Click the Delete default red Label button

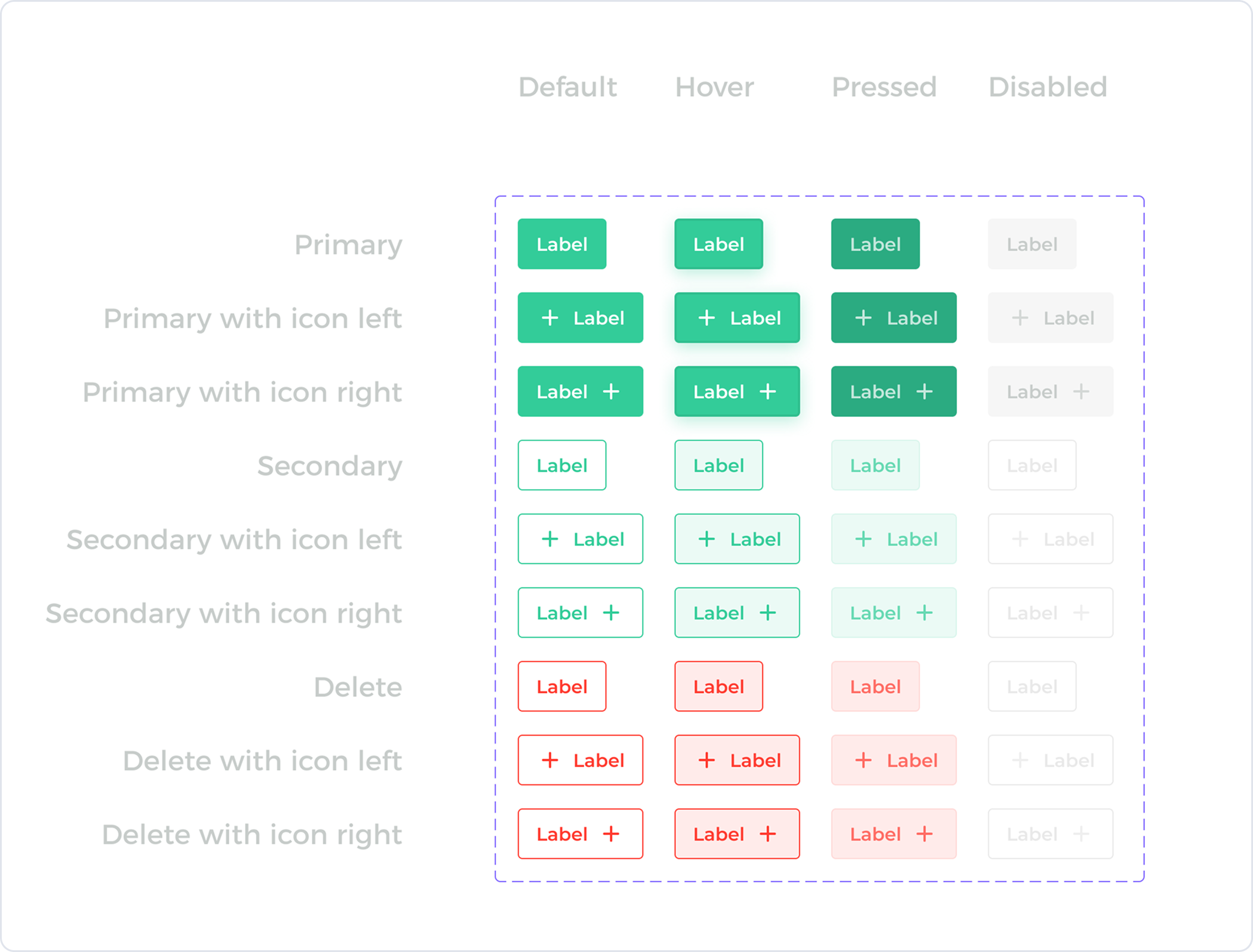pyautogui.click(x=561, y=687)
